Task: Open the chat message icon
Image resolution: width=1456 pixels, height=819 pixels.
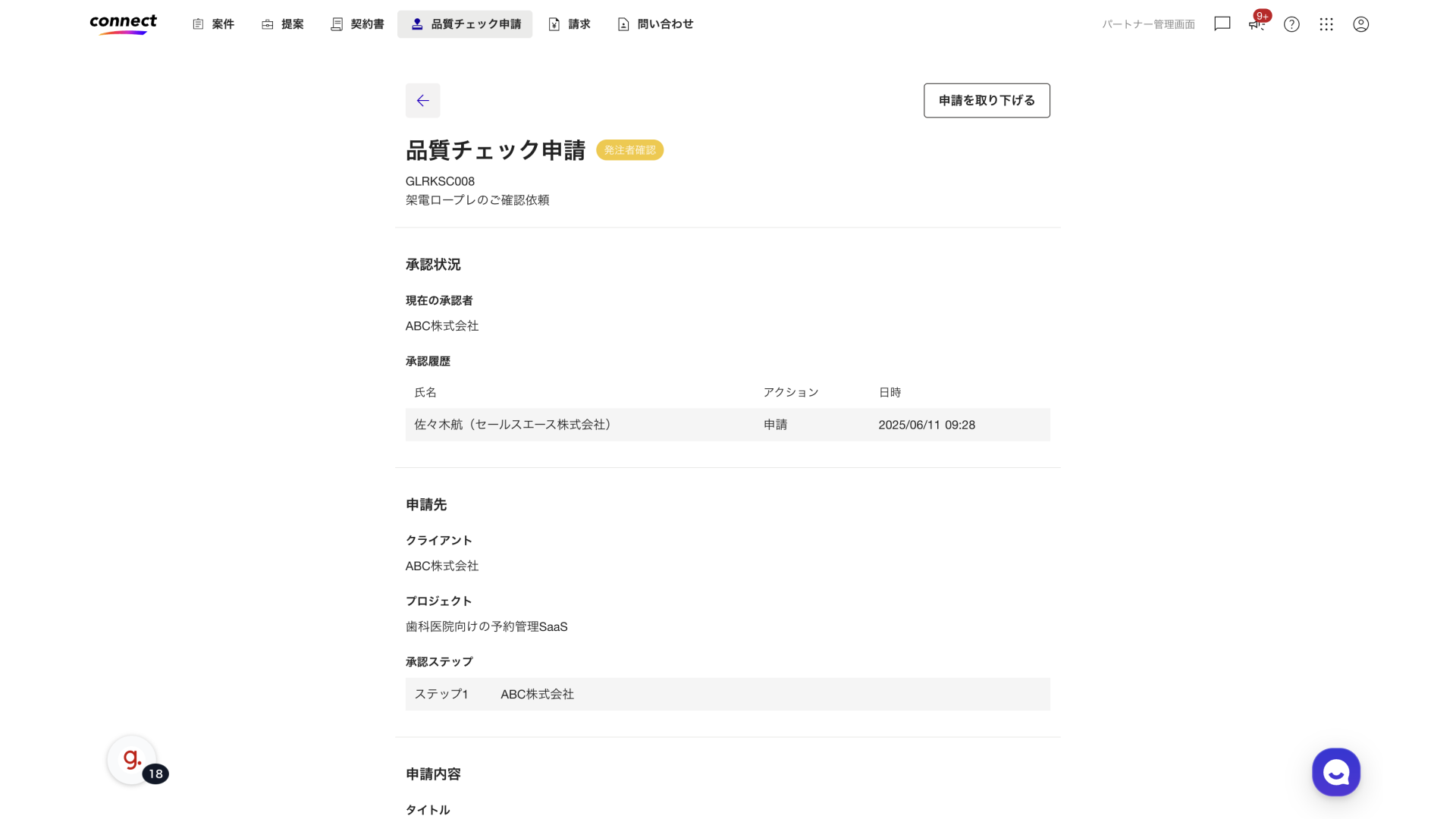Action: click(x=1222, y=24)
